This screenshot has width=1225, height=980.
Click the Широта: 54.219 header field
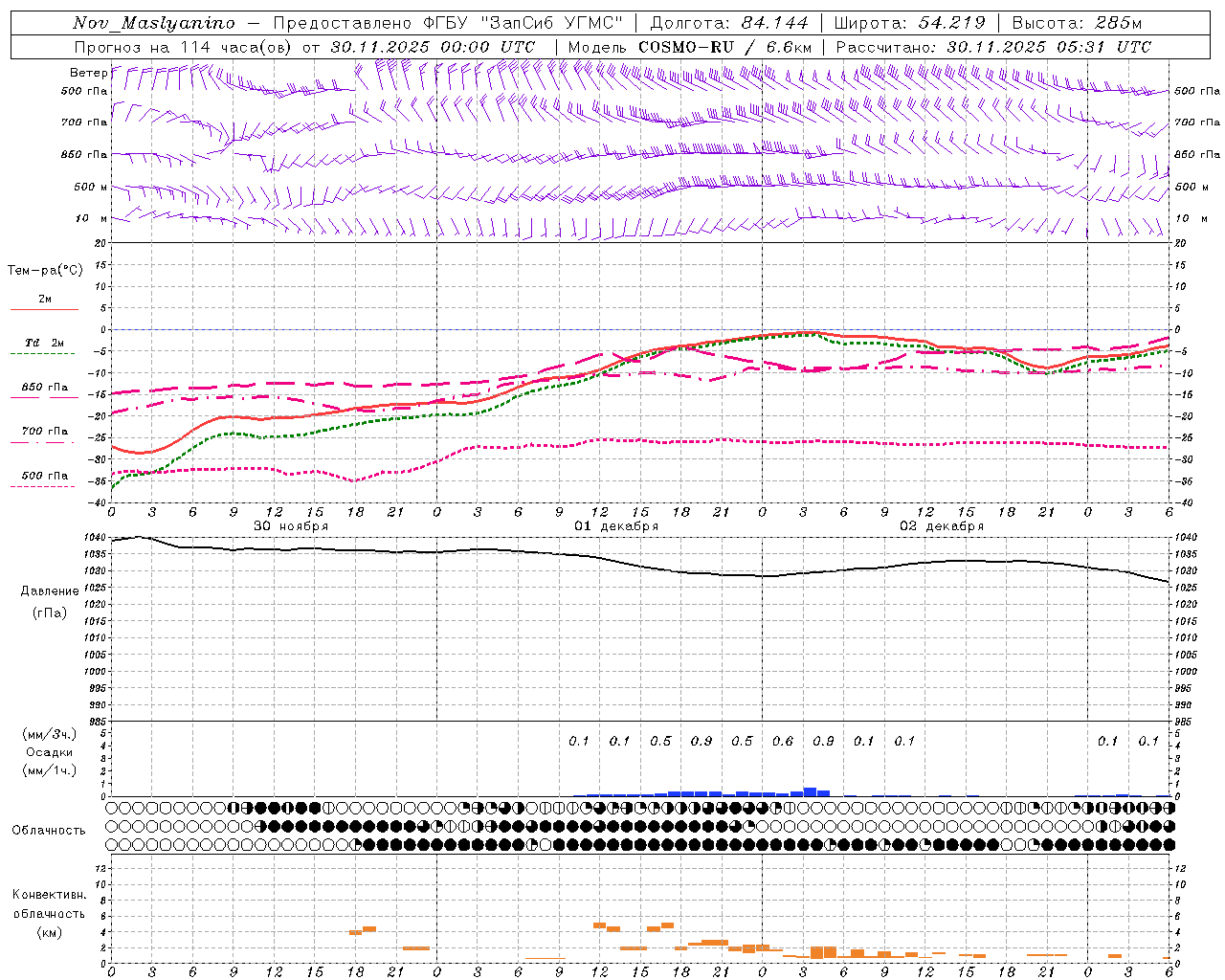pyautogui.click(x=909, y=23)
